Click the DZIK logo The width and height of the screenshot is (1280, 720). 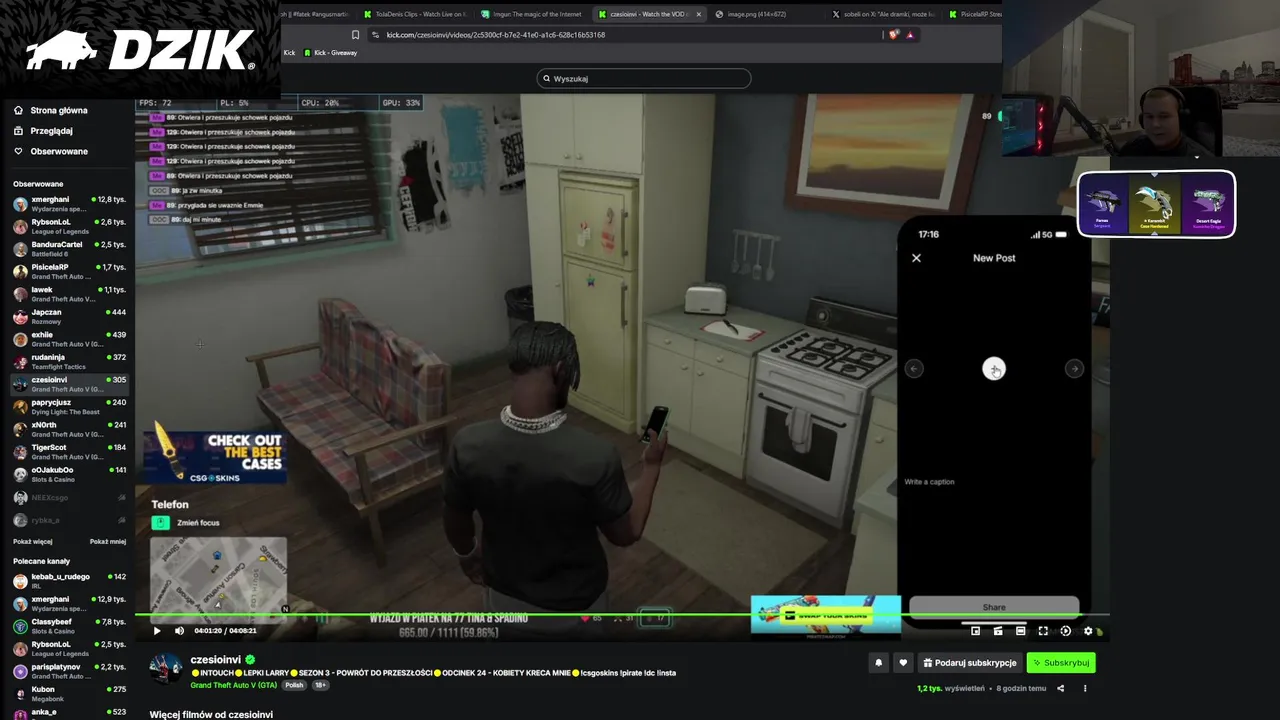[140, 50]
